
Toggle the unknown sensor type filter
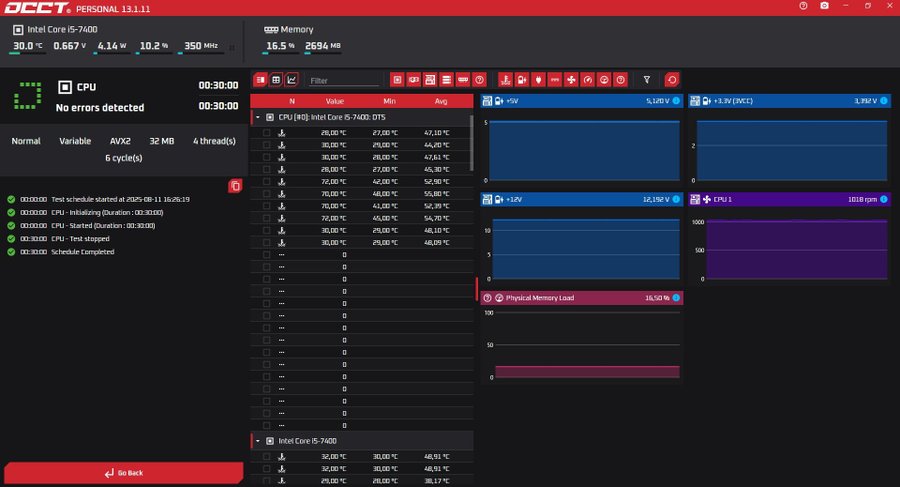620,80
